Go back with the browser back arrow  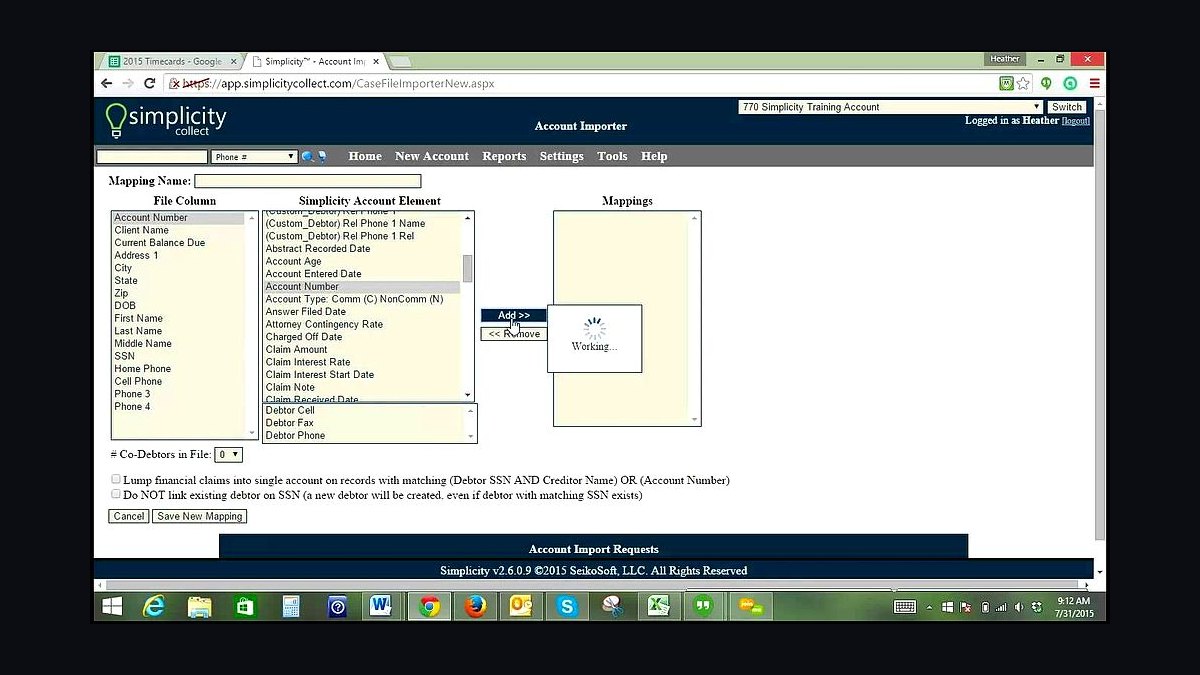point(108,84)
